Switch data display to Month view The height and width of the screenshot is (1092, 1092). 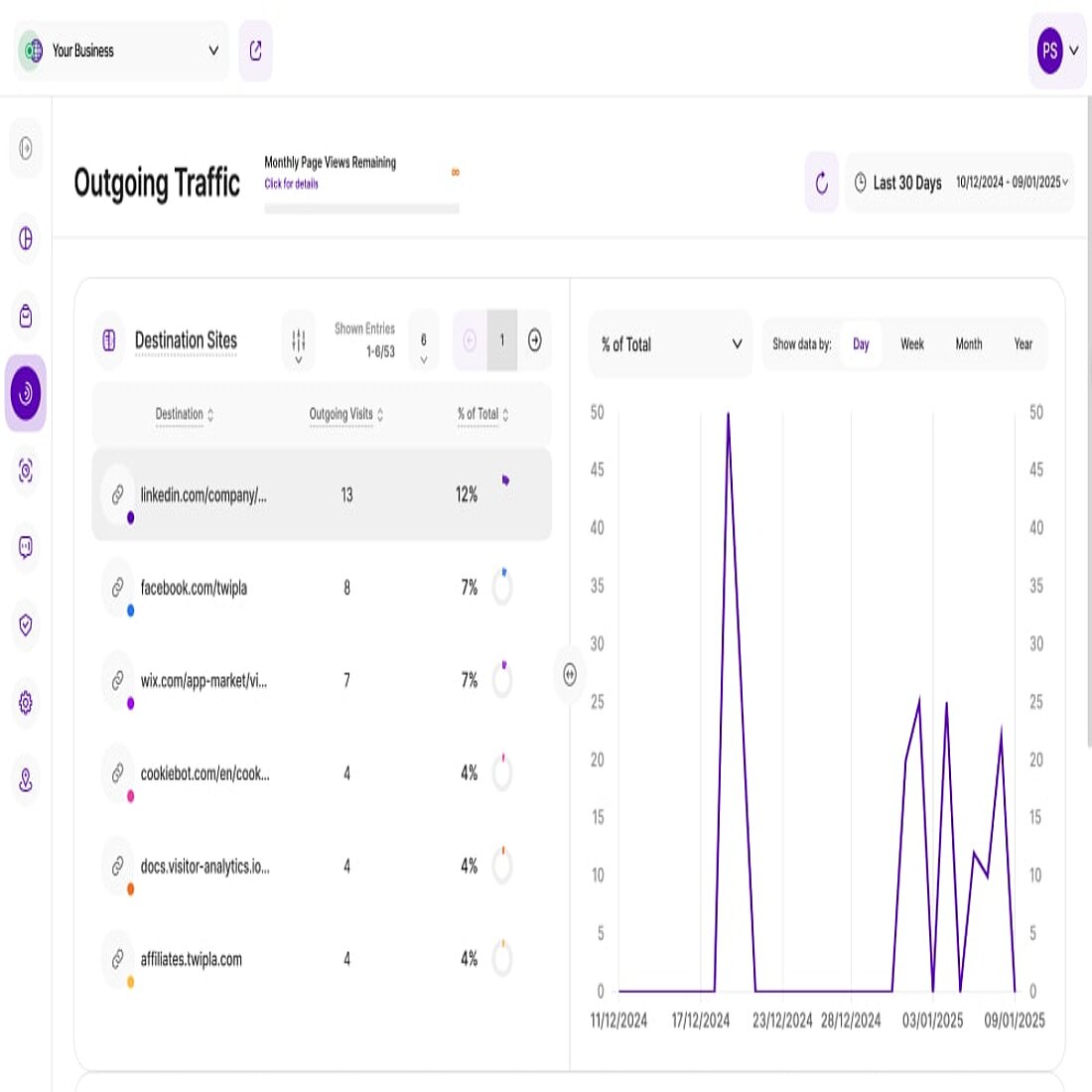[968, 344]
